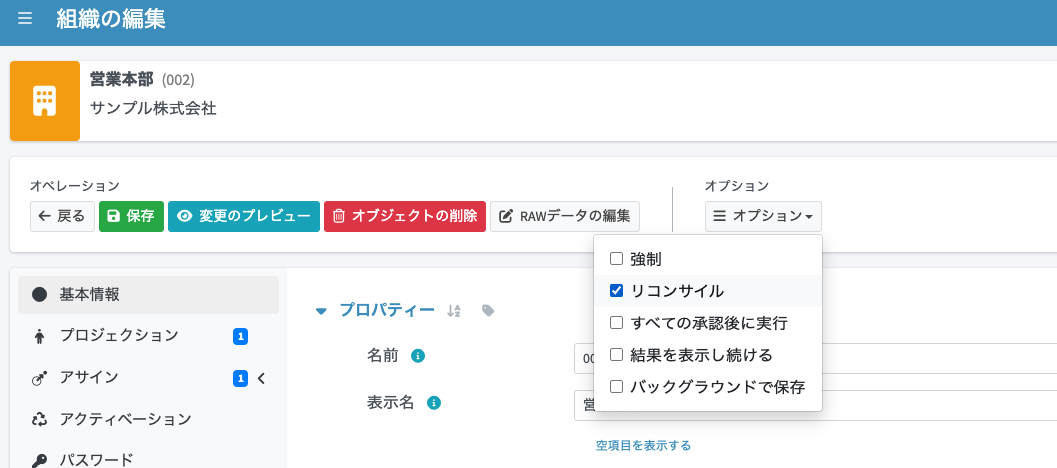The image size is (1057, 468).
Task: Click the info icon next to 名前
Action: click(418, 355)
